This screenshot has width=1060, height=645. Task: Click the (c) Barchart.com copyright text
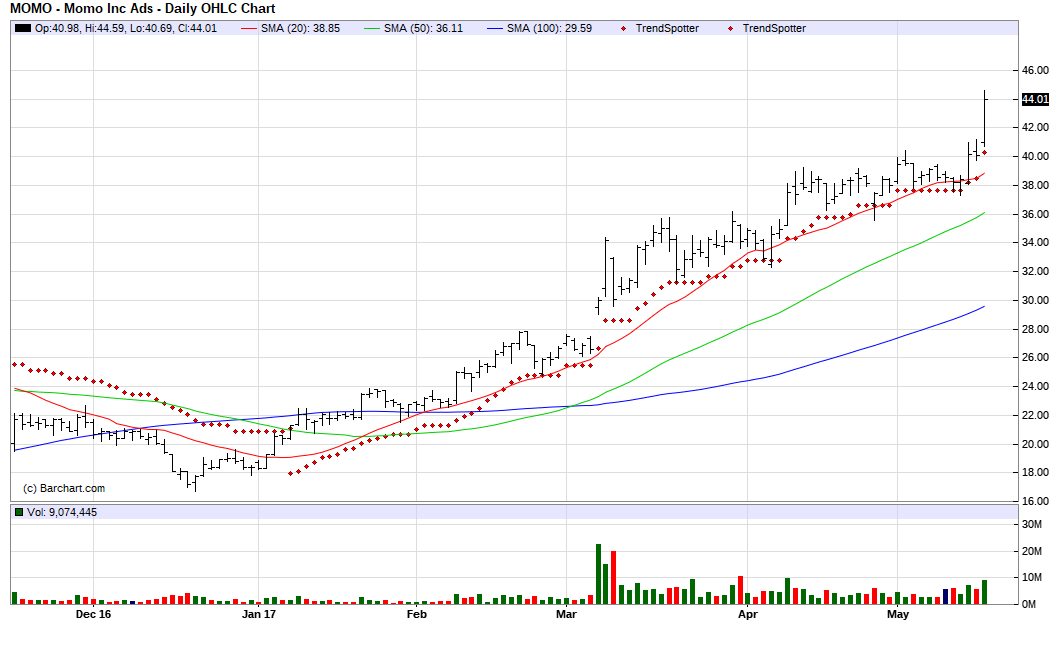coord(64,488)
